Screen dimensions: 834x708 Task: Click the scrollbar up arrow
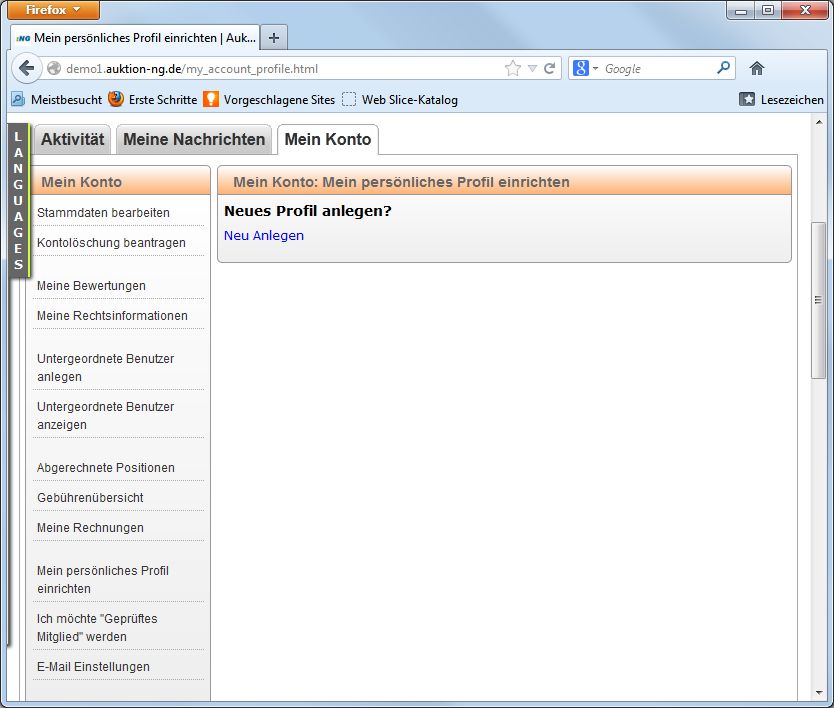pos(819,122)
